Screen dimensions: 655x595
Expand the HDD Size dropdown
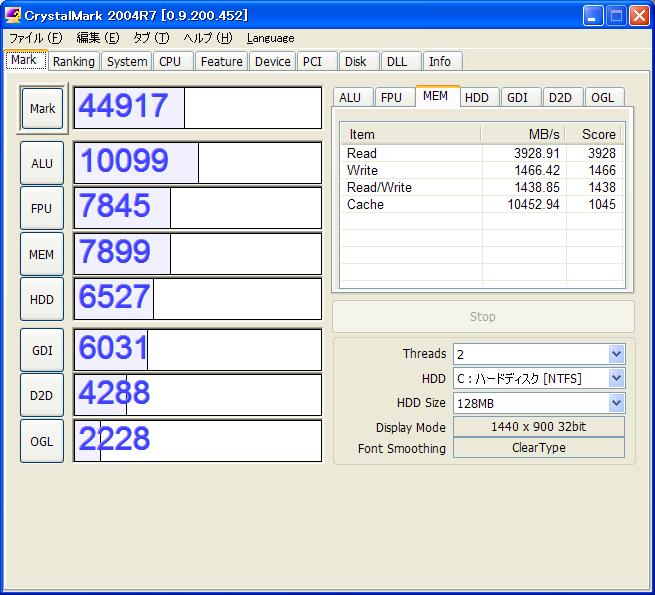[x=617, y=403]
